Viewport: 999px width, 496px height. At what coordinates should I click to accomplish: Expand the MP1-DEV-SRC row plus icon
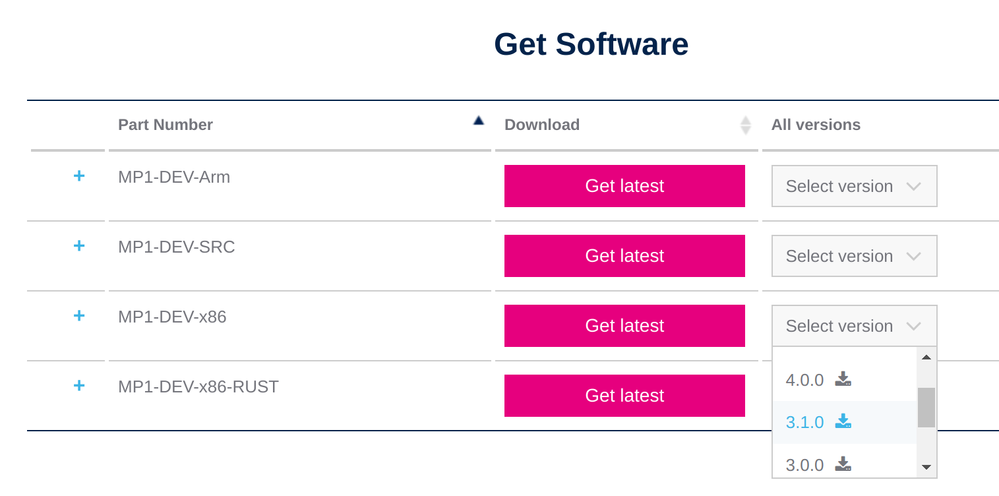79,246
